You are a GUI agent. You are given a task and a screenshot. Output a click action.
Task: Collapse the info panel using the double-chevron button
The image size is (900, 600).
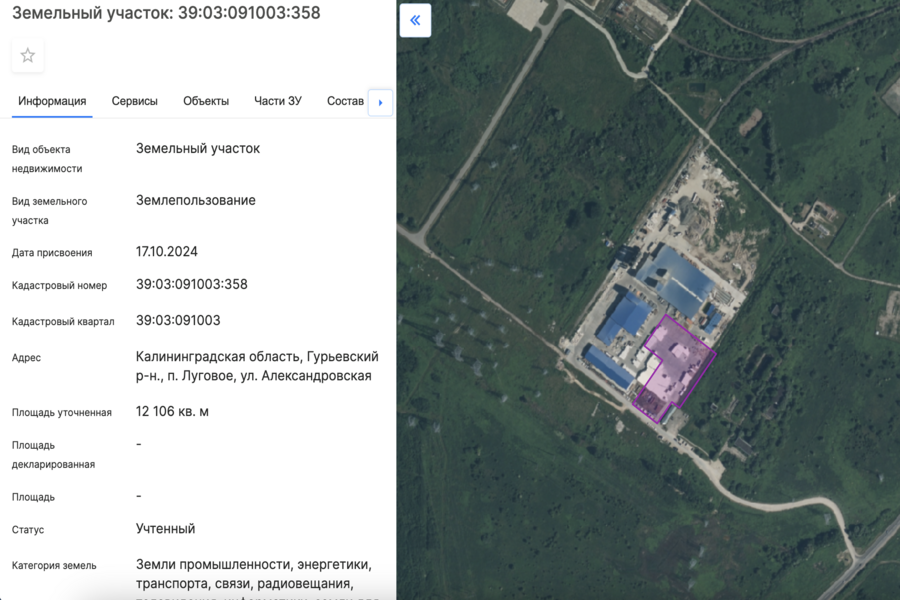pyautogui.click(x=415, y=20)
